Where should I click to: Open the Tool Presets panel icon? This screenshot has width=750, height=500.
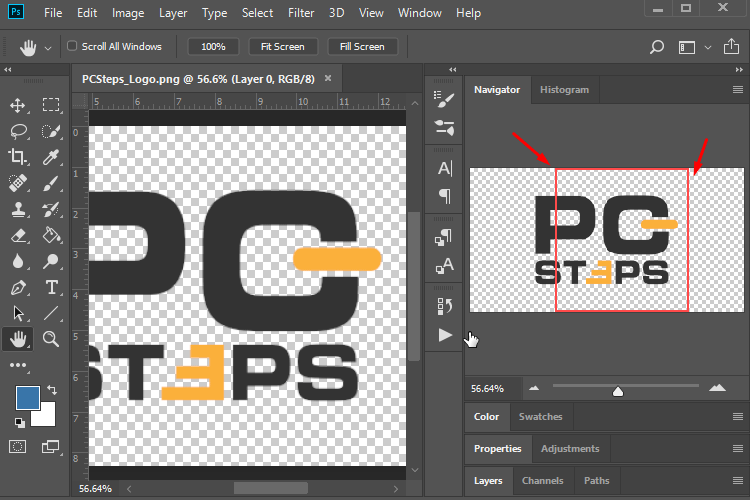coord(444,128)
